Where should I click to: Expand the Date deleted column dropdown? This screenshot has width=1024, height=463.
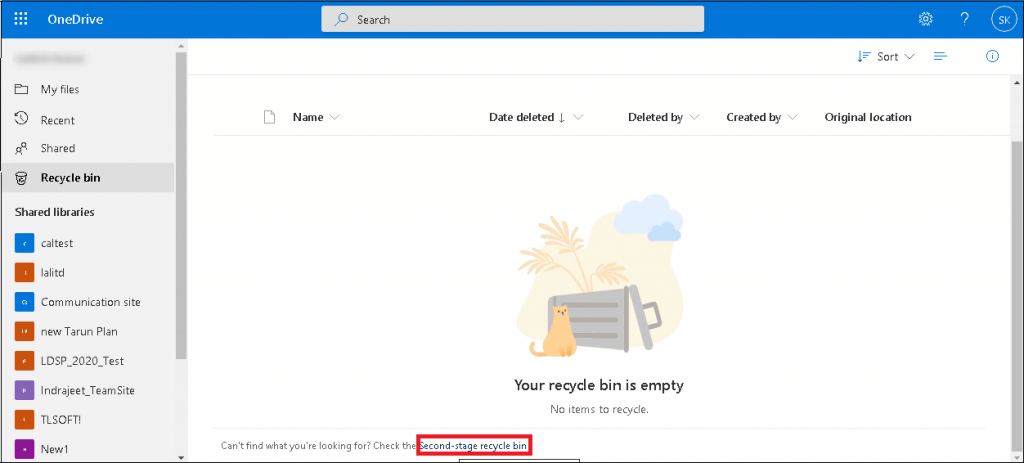pos(578,118)
